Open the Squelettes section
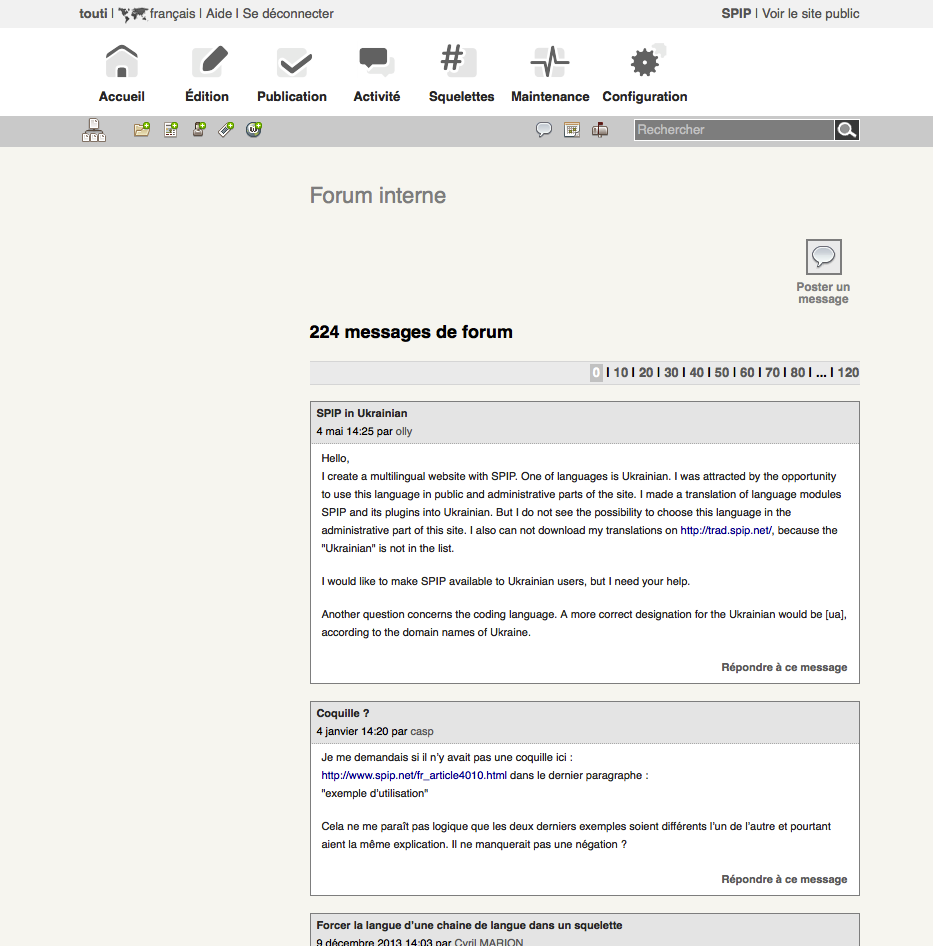Image resolution: width=933 pixels, height=946 pixels. (461, 75)
